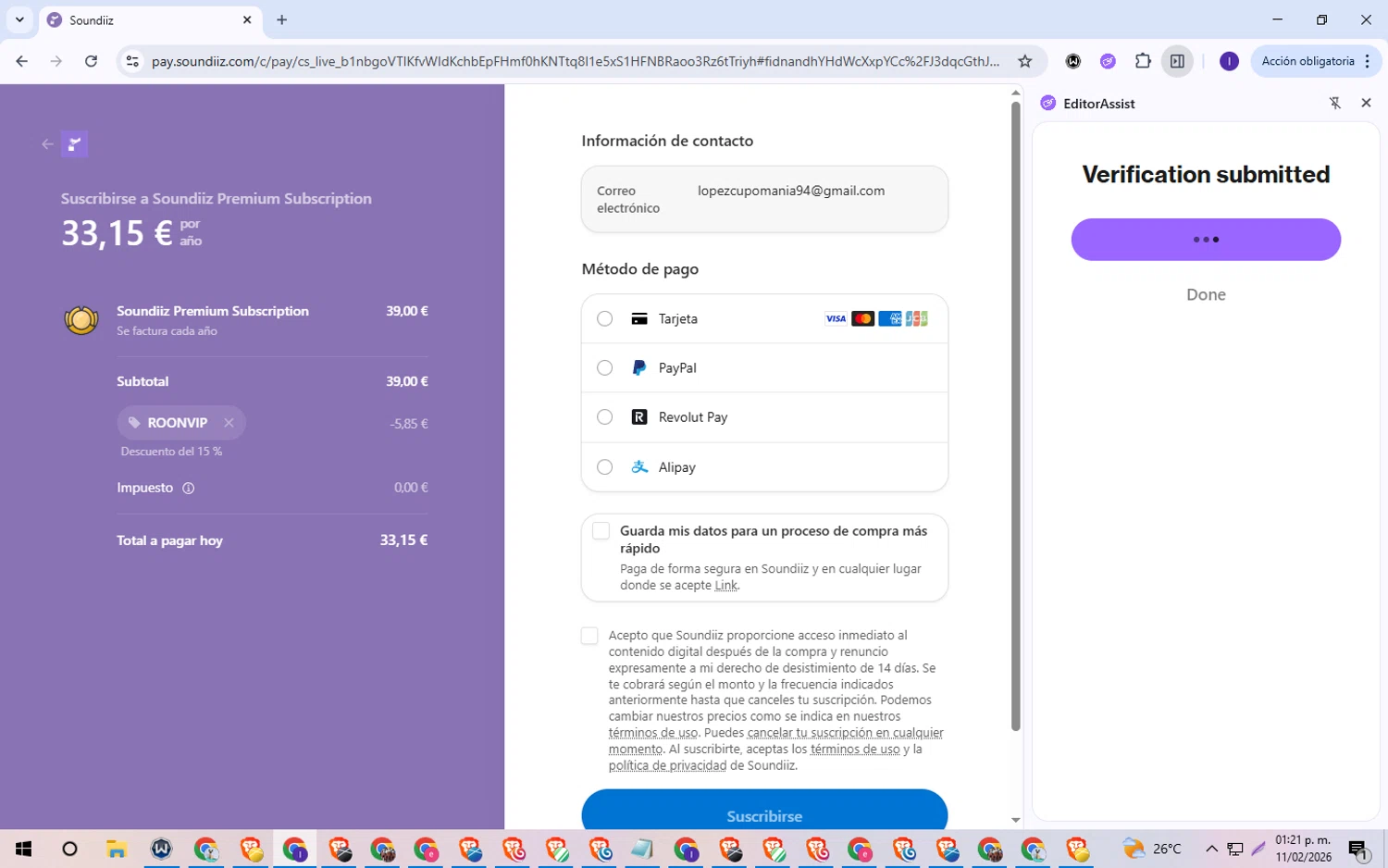This screenshot has height=868, width=1388.
Task: Toggle the browser side panel button
Action: (x=1177, y=61)
